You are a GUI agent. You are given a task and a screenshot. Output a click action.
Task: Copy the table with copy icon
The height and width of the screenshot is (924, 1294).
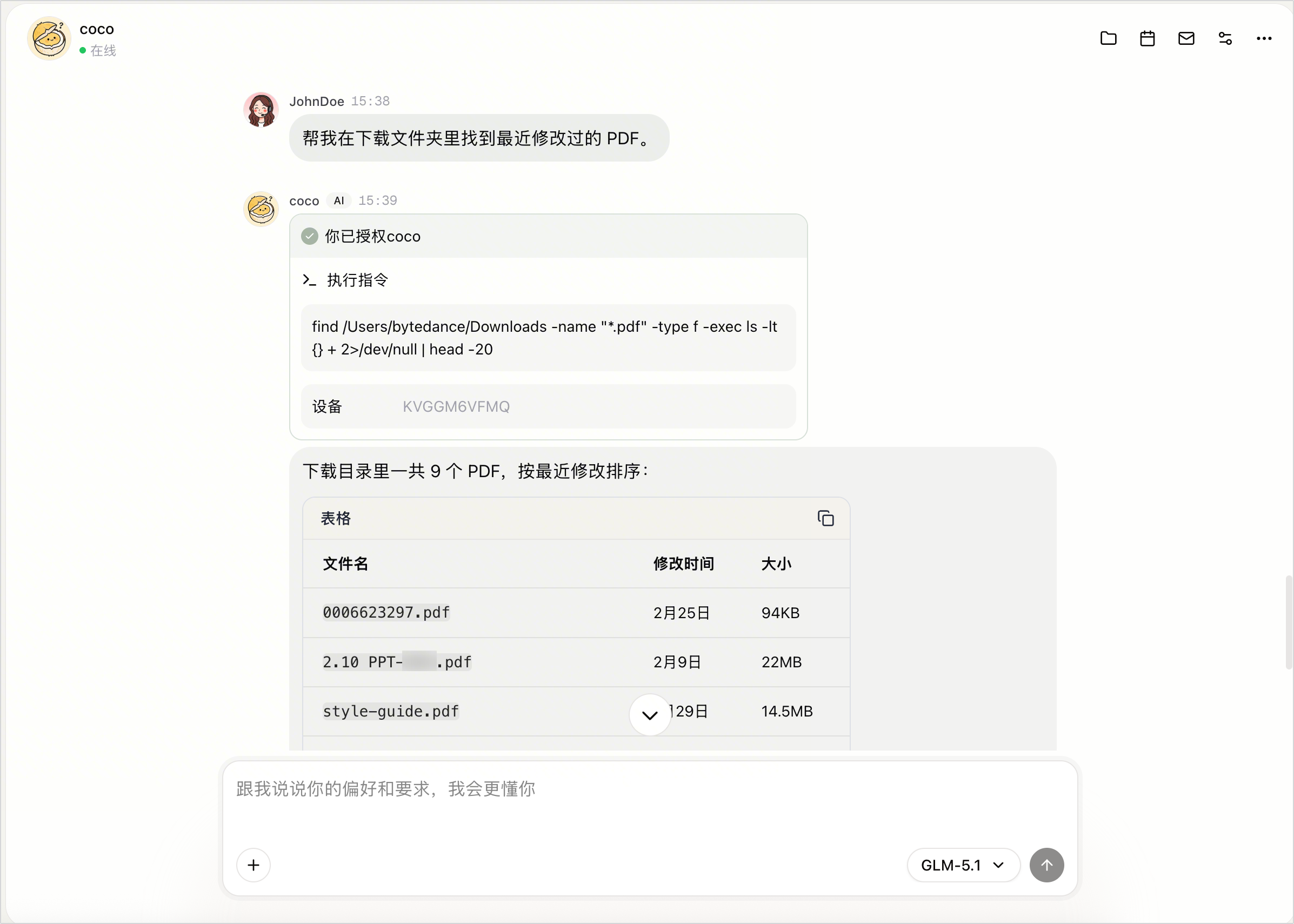(x=825, y=518)
